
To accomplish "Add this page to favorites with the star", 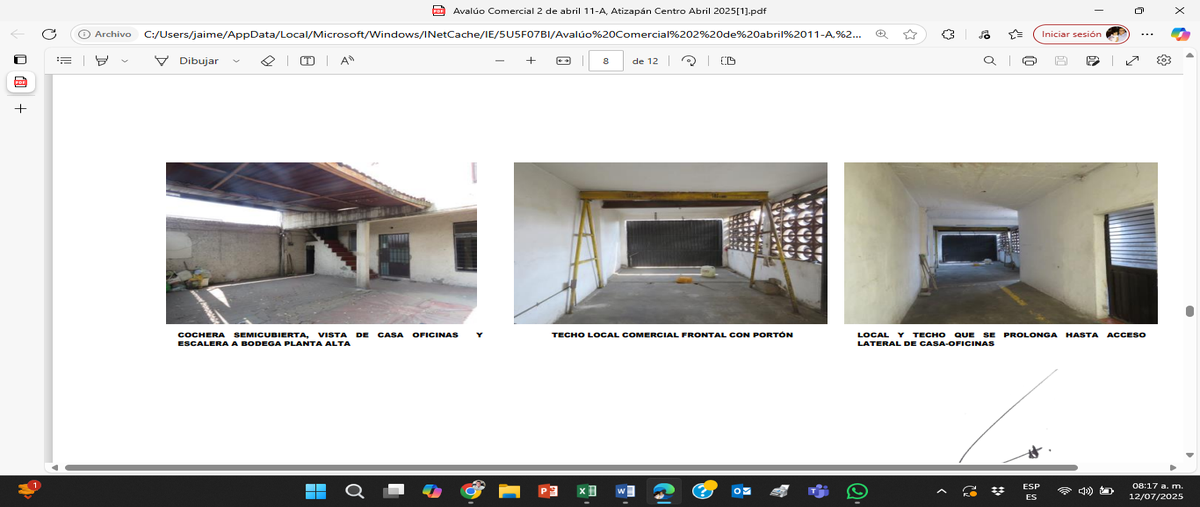I will (x=910, y=33).
